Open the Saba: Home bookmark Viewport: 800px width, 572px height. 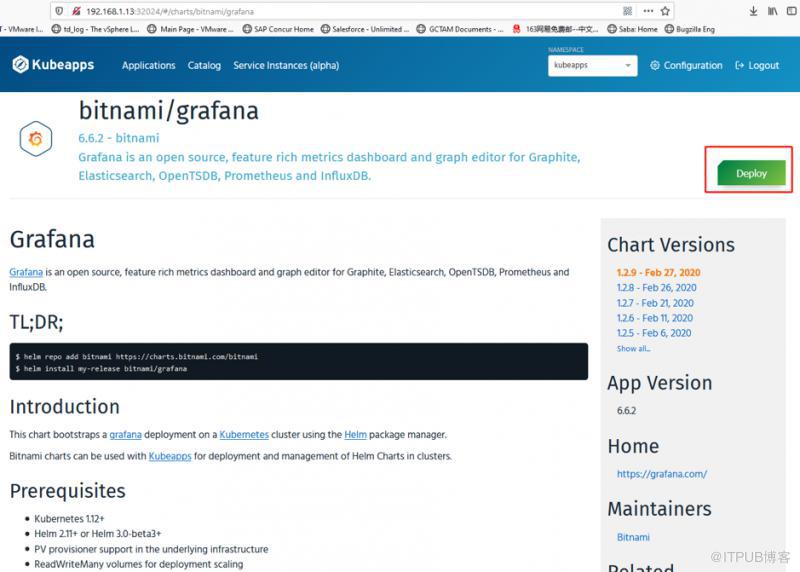pyautogui.click(x=632, y=29)
